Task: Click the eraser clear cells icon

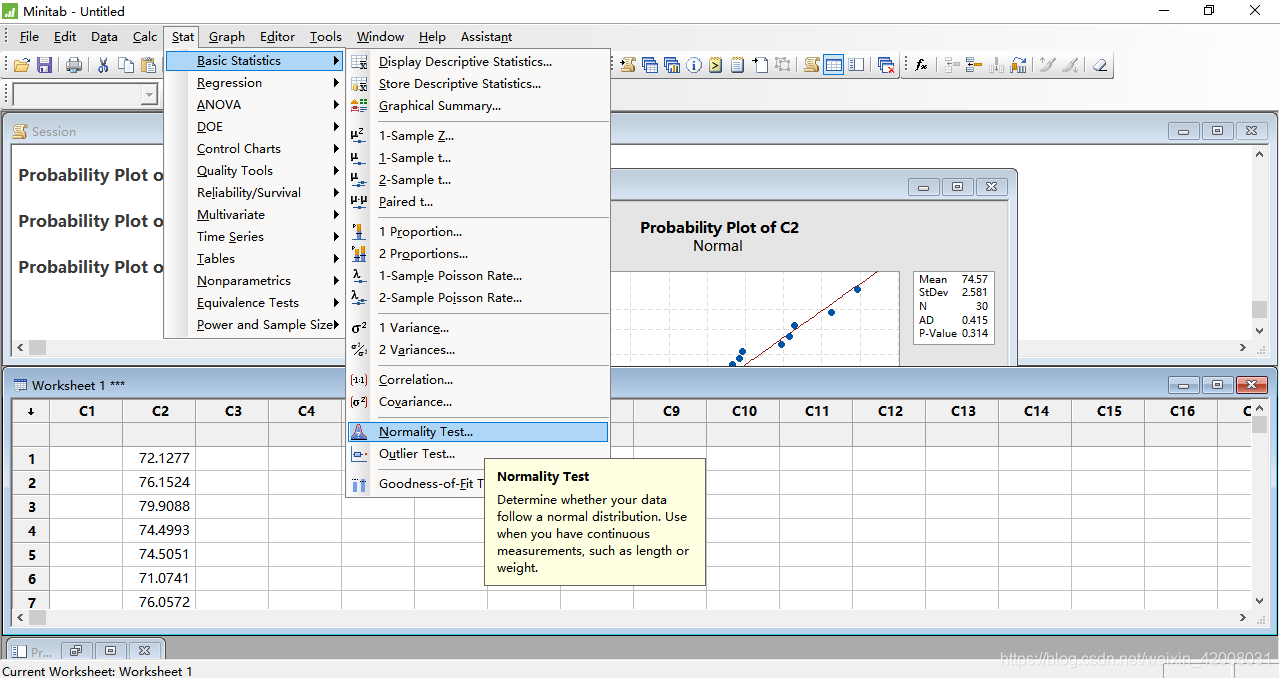Action: [1100, 65]
